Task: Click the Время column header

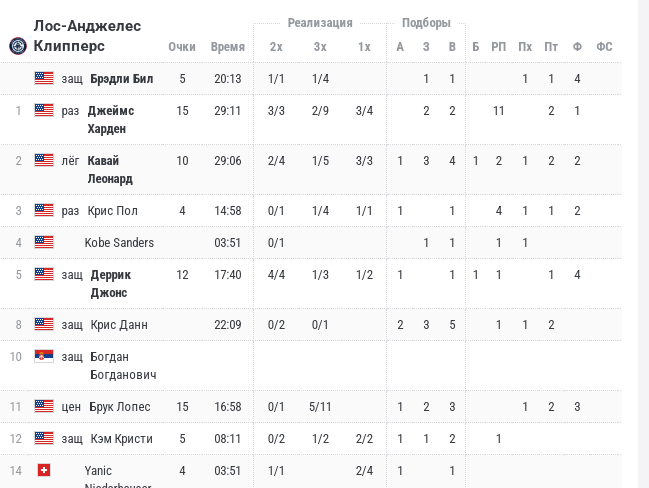Action: click(x=228, y=47)
